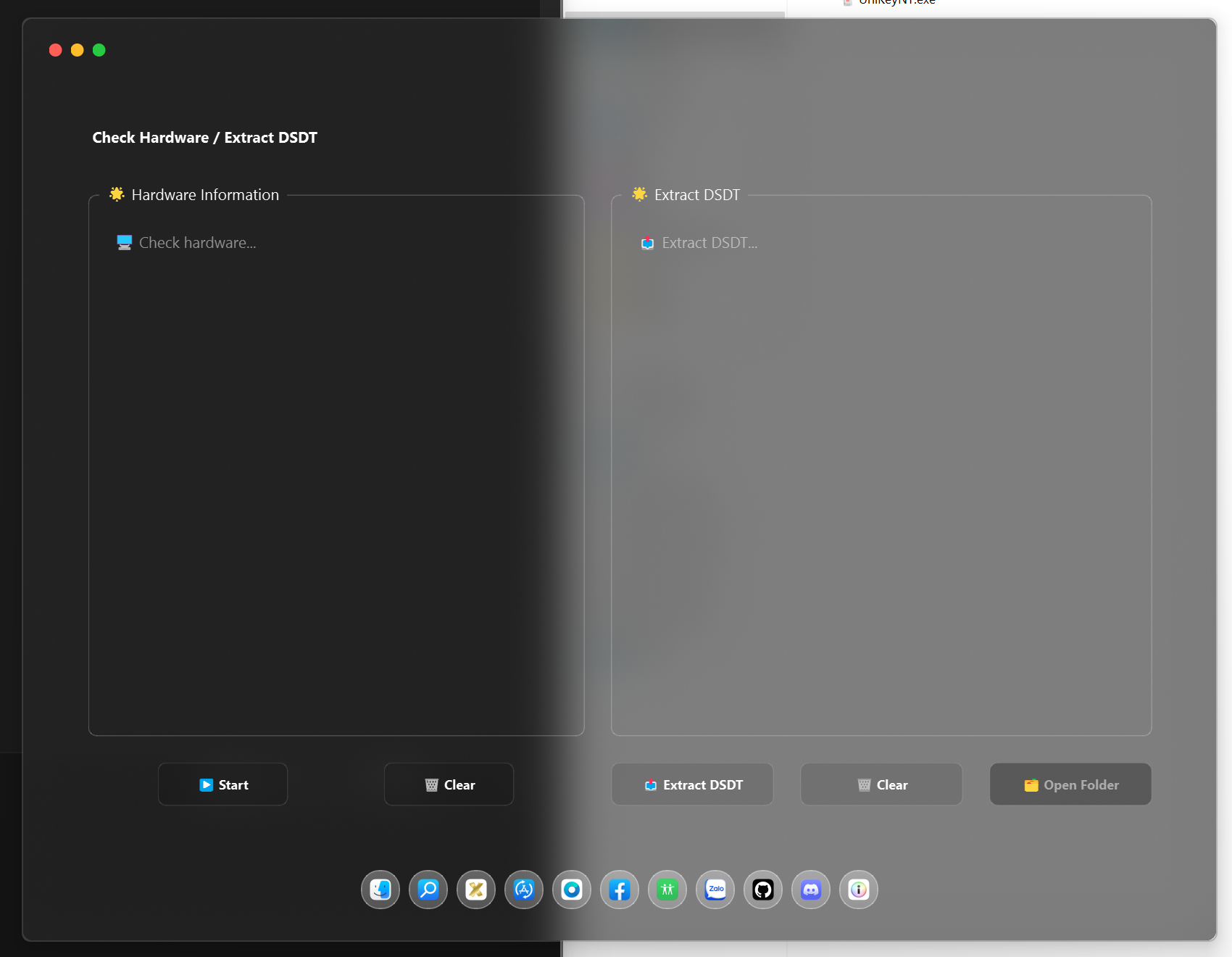Image resolution: width=1232 pixels, height=957 pixels.
Task: Click the sun icon next to Extract DSDT header
Action: pos(640,194)
